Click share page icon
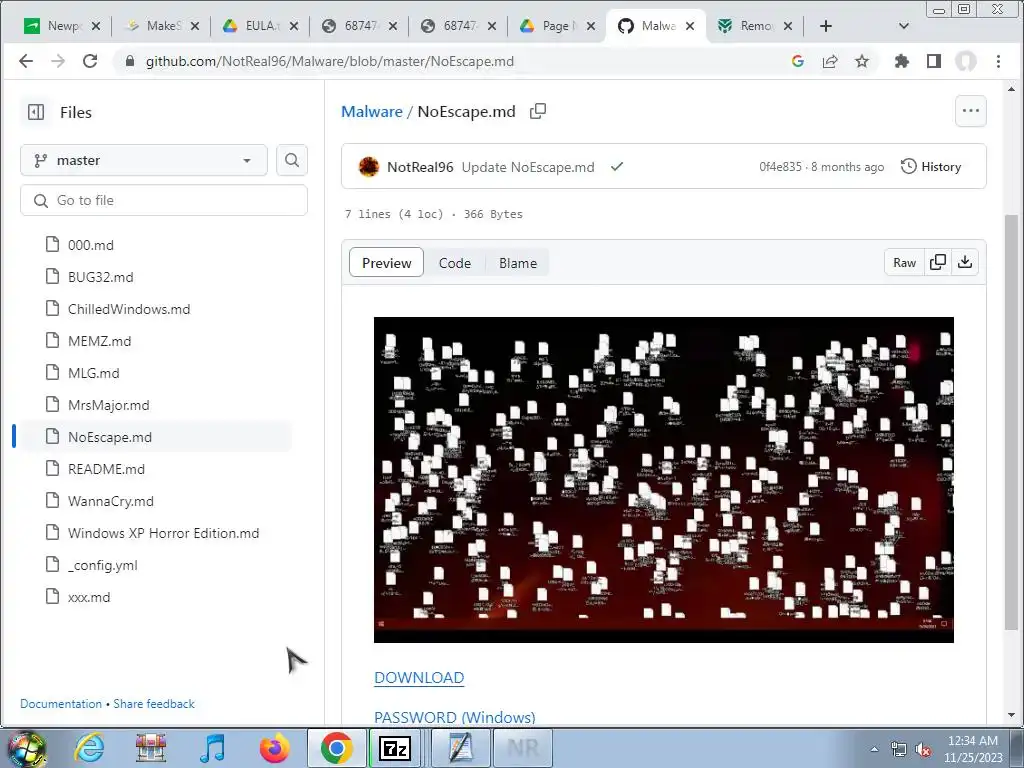Image resolution: width=1024 pixels, height=768 pixels. coord(830,61)
